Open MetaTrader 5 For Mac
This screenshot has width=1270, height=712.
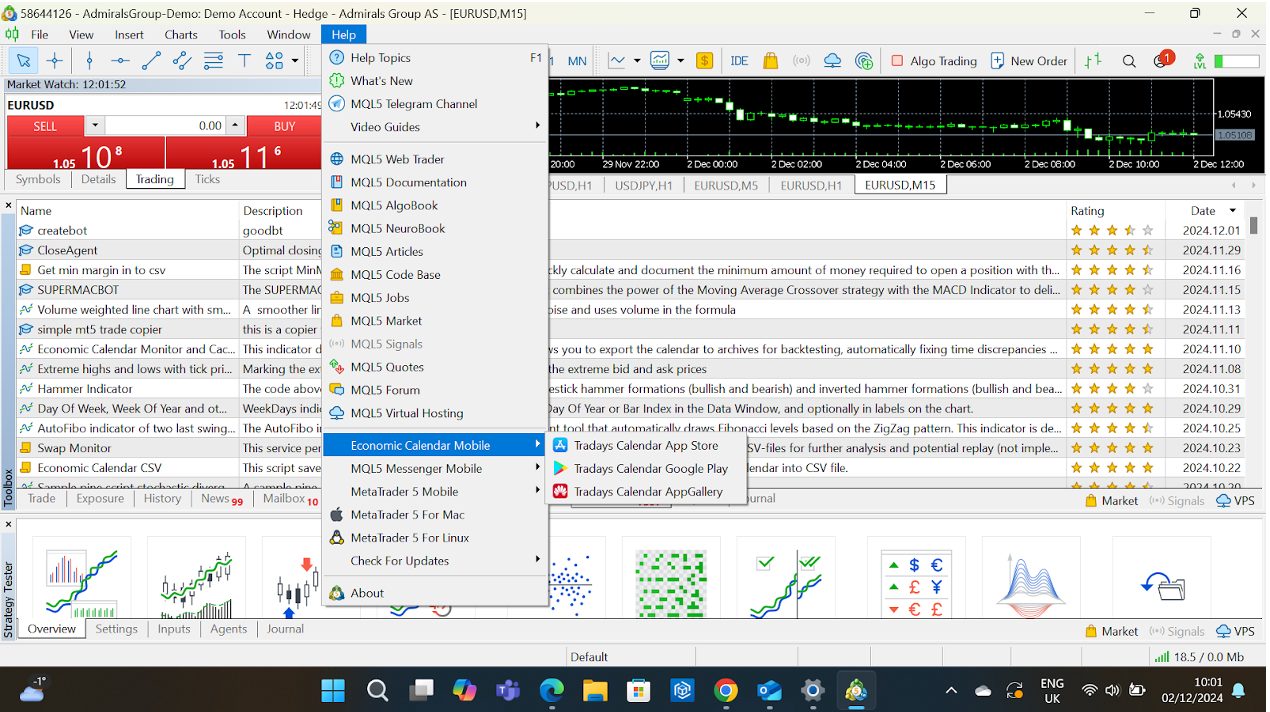coord(436,514)
